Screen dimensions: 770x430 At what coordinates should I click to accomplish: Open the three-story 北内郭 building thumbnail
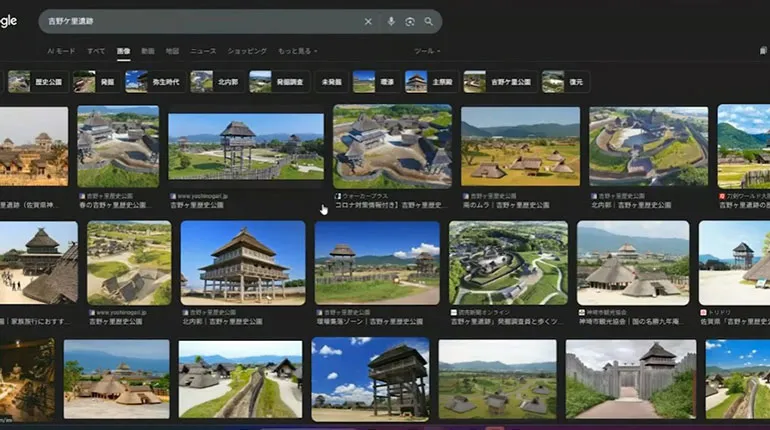click(x=243, y=263)
